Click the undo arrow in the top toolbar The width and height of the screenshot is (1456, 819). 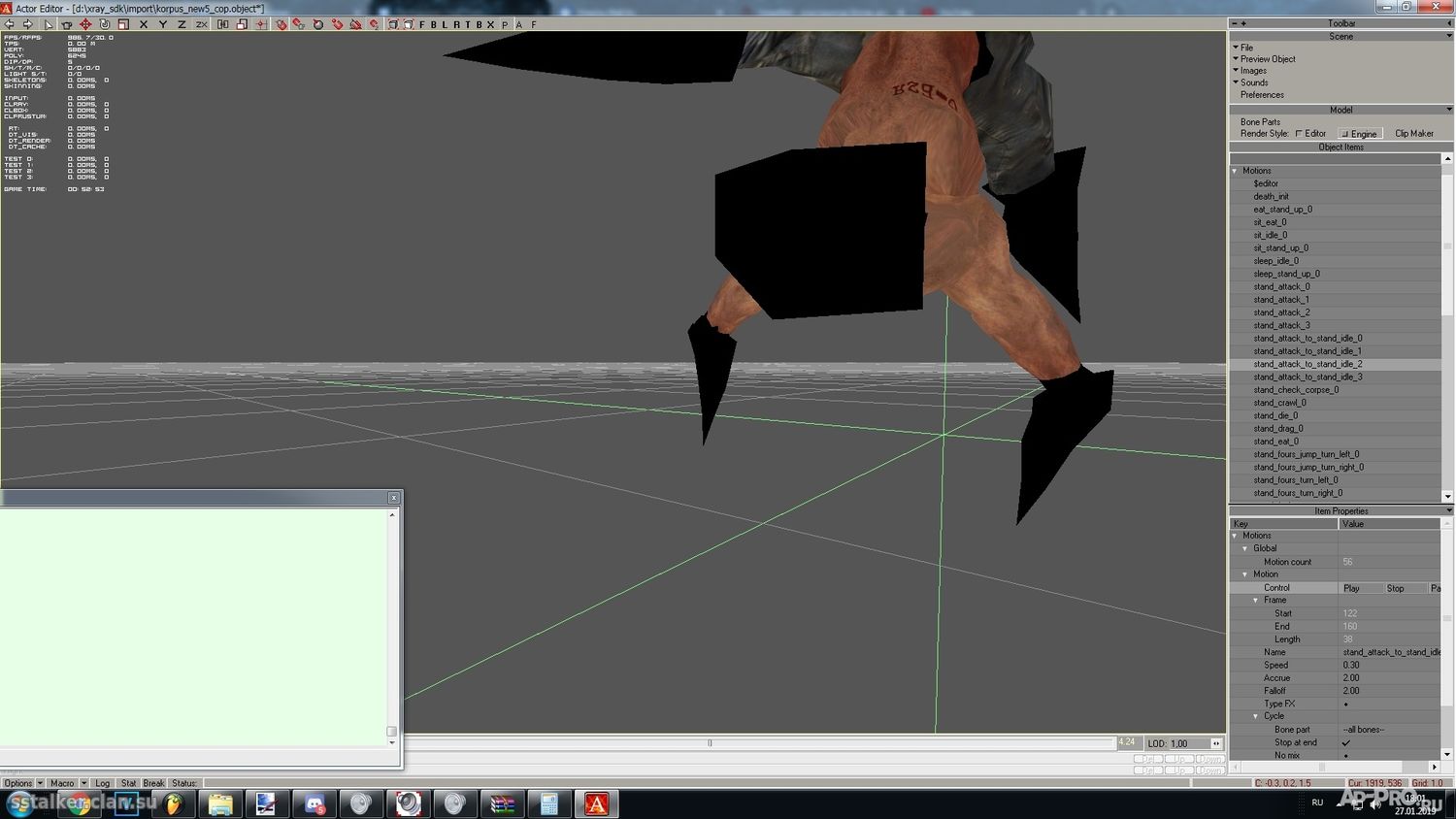[10, 24]
